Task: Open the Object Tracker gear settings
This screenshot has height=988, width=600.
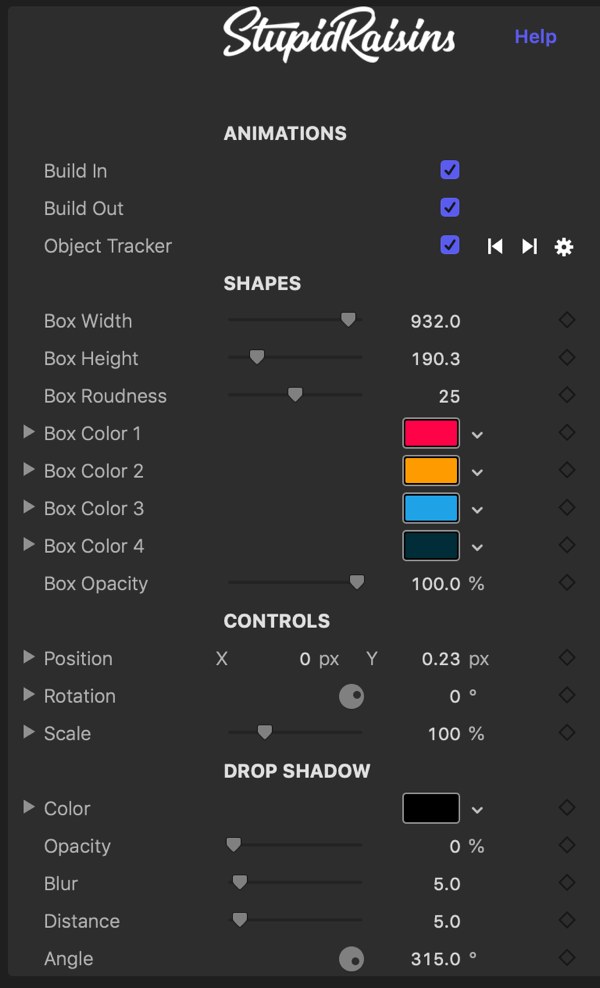Action: coord(563,247)
